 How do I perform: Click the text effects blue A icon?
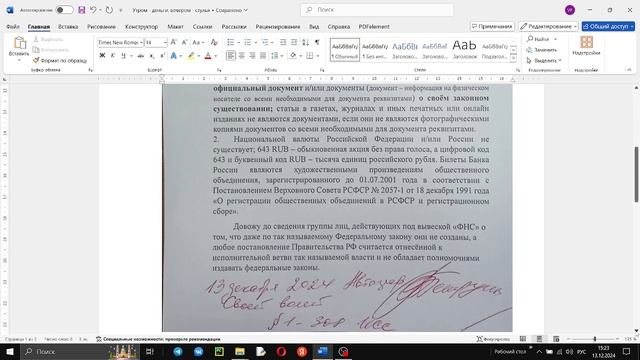click(x=173, y=56)
